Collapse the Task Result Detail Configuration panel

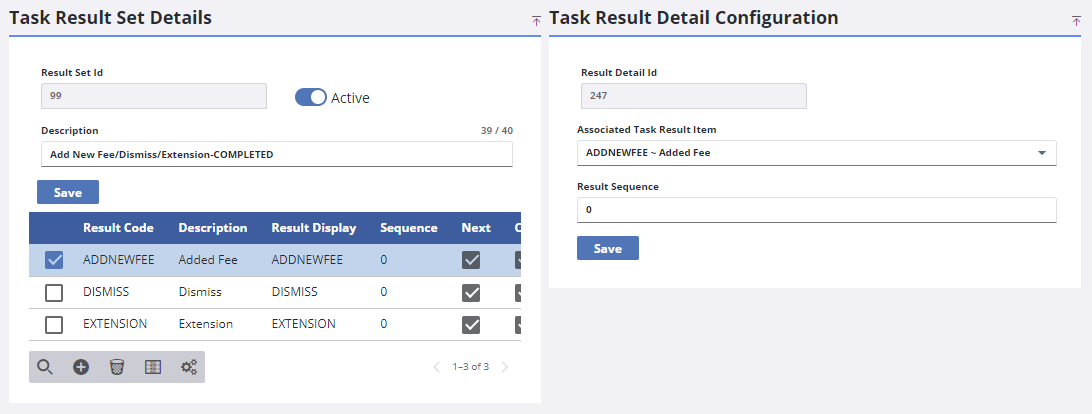tap(1076, 20)
